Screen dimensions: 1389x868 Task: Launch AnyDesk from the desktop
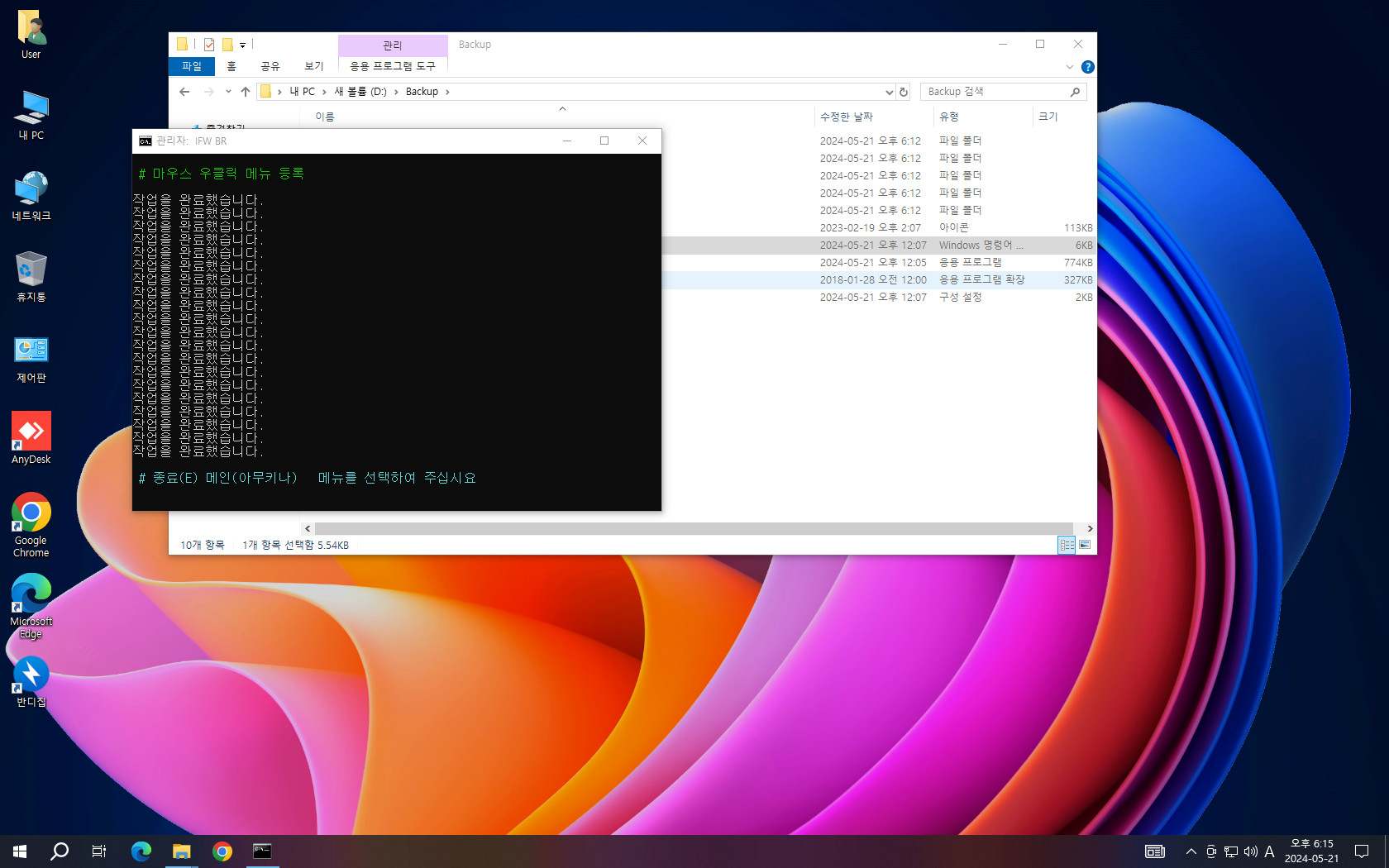[x=31, y=438]
